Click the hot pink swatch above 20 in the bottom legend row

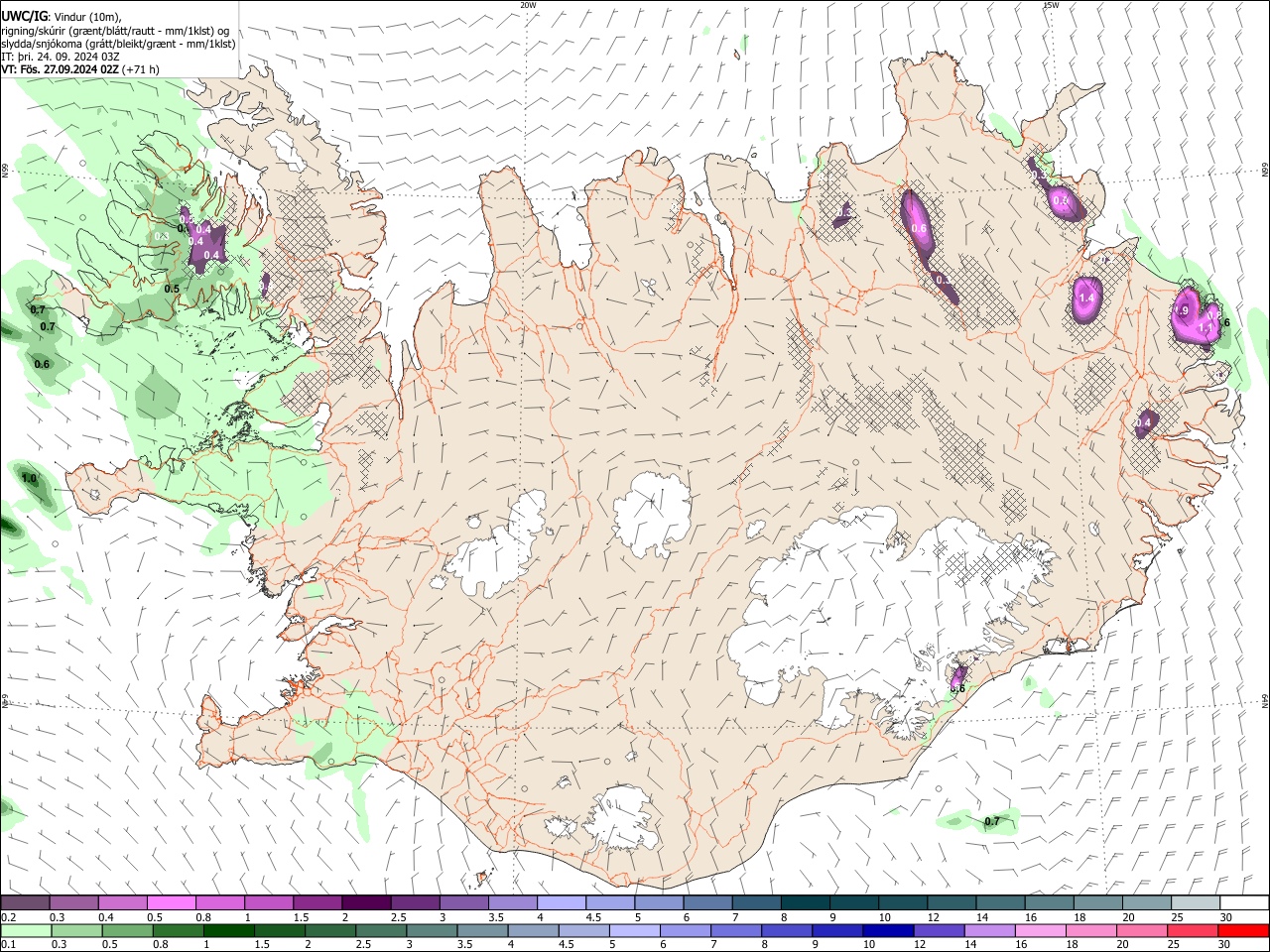click(1142, 930)
